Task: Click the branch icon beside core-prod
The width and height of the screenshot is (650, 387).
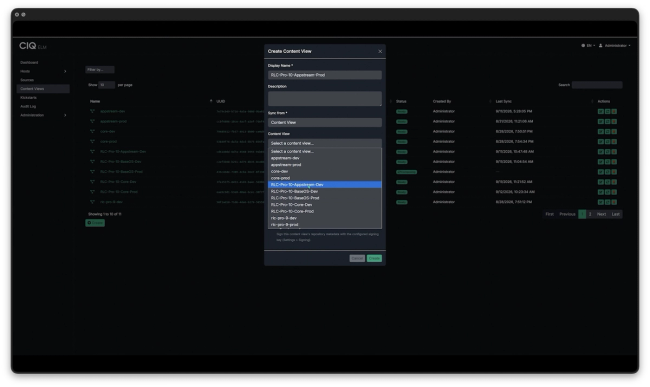Action: click(x=92, y=142)
